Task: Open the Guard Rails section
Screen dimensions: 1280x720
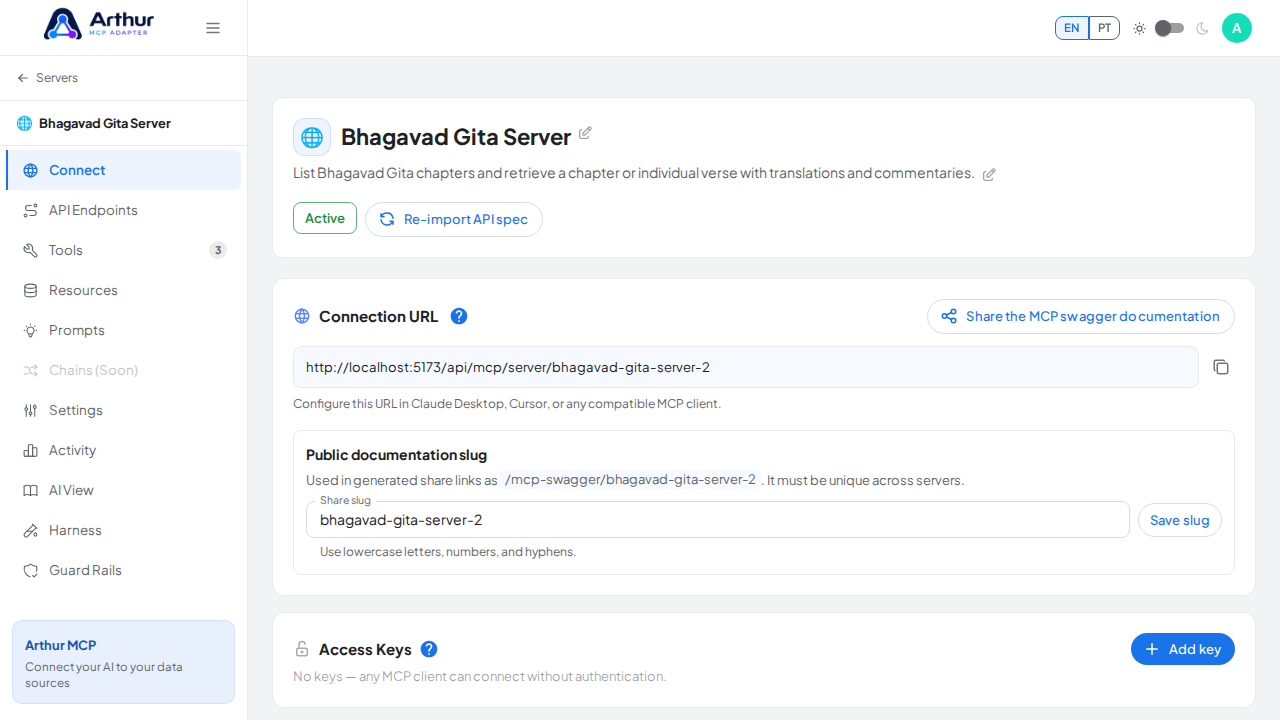Action: coord(124,570)
